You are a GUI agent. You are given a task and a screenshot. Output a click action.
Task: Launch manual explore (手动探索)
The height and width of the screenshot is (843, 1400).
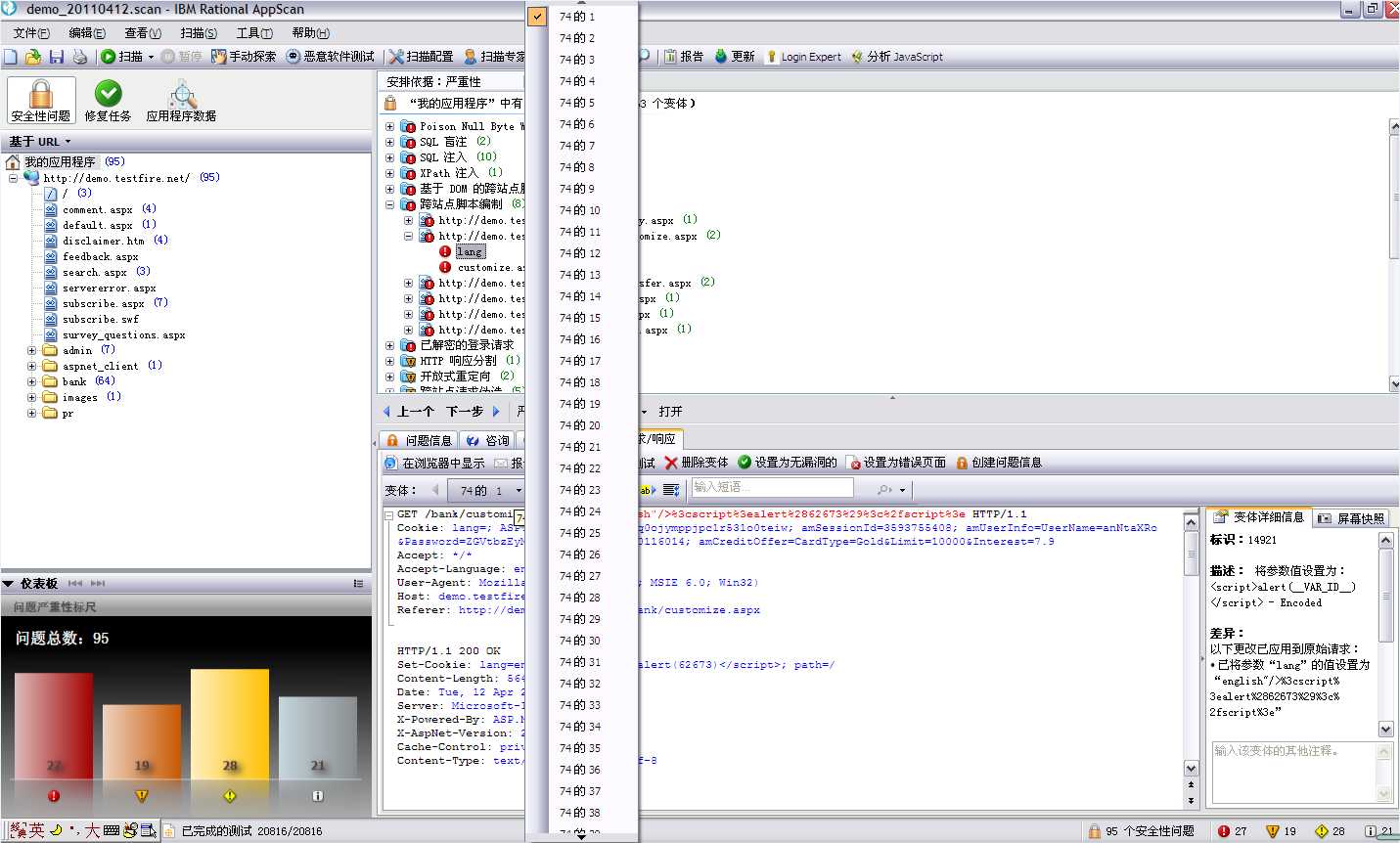tap(244, 57)
